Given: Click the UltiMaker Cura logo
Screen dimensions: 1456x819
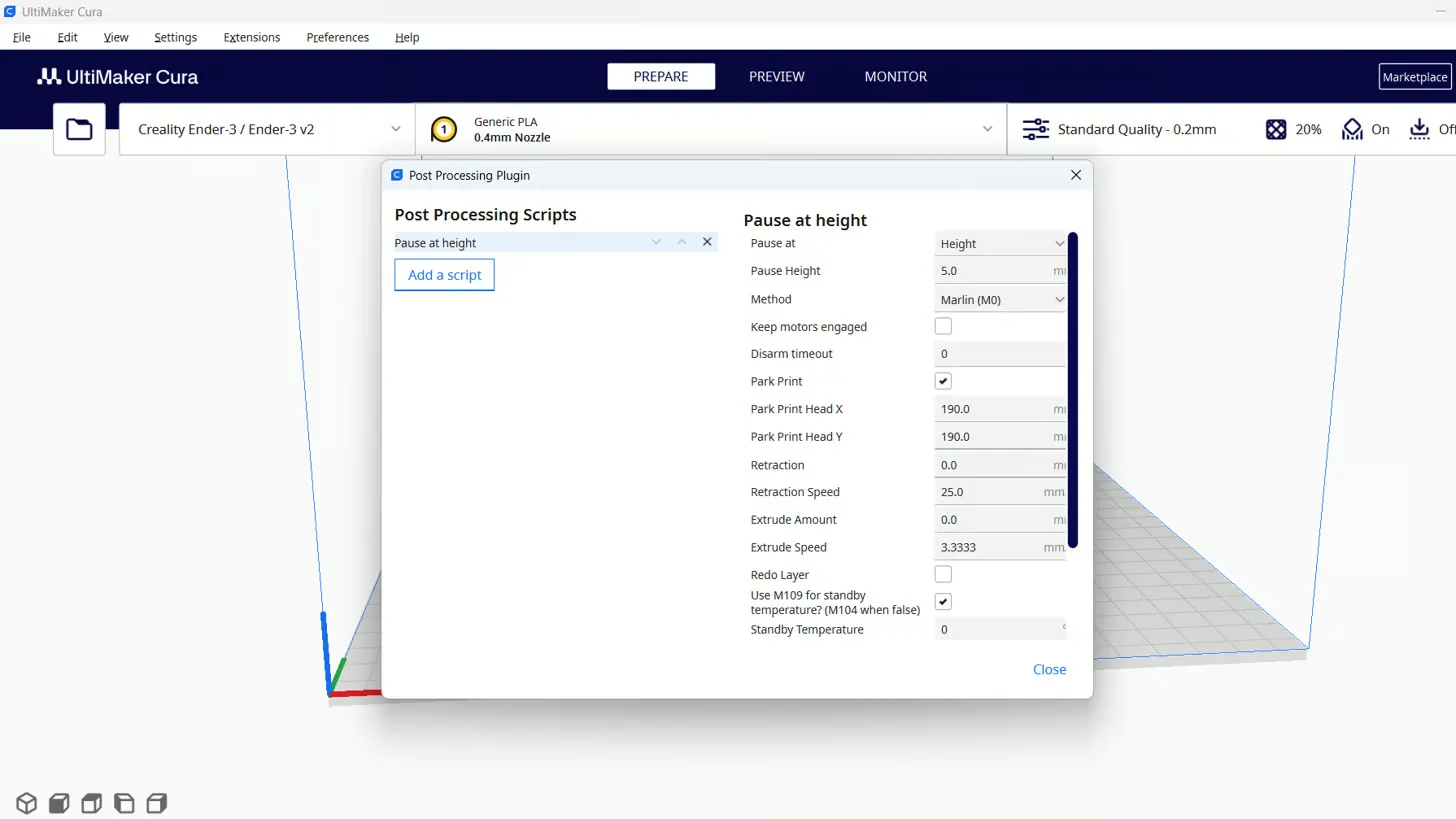Looking at the screenshot, I should point(118,77).
